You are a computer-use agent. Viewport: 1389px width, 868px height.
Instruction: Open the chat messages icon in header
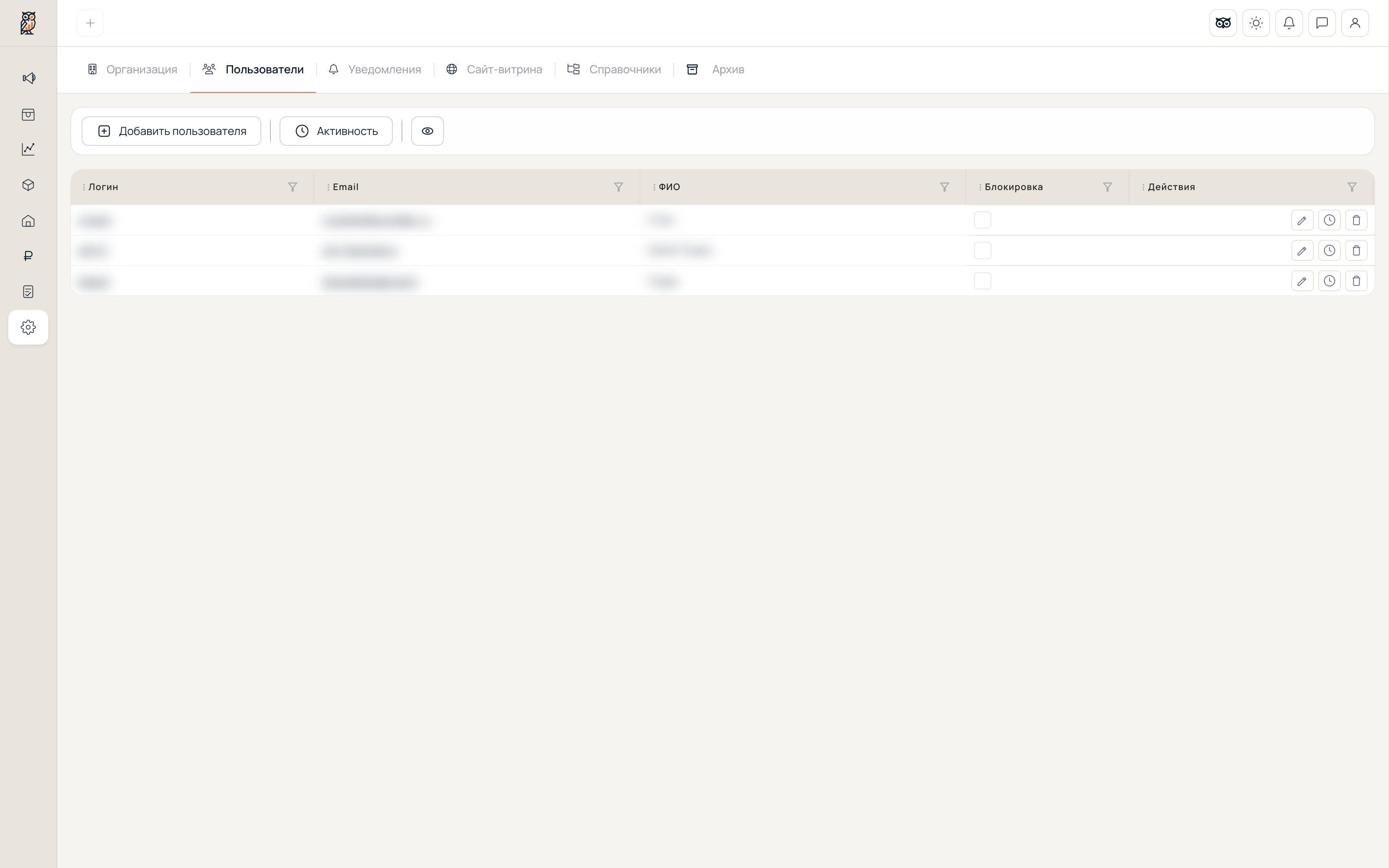1322,23
